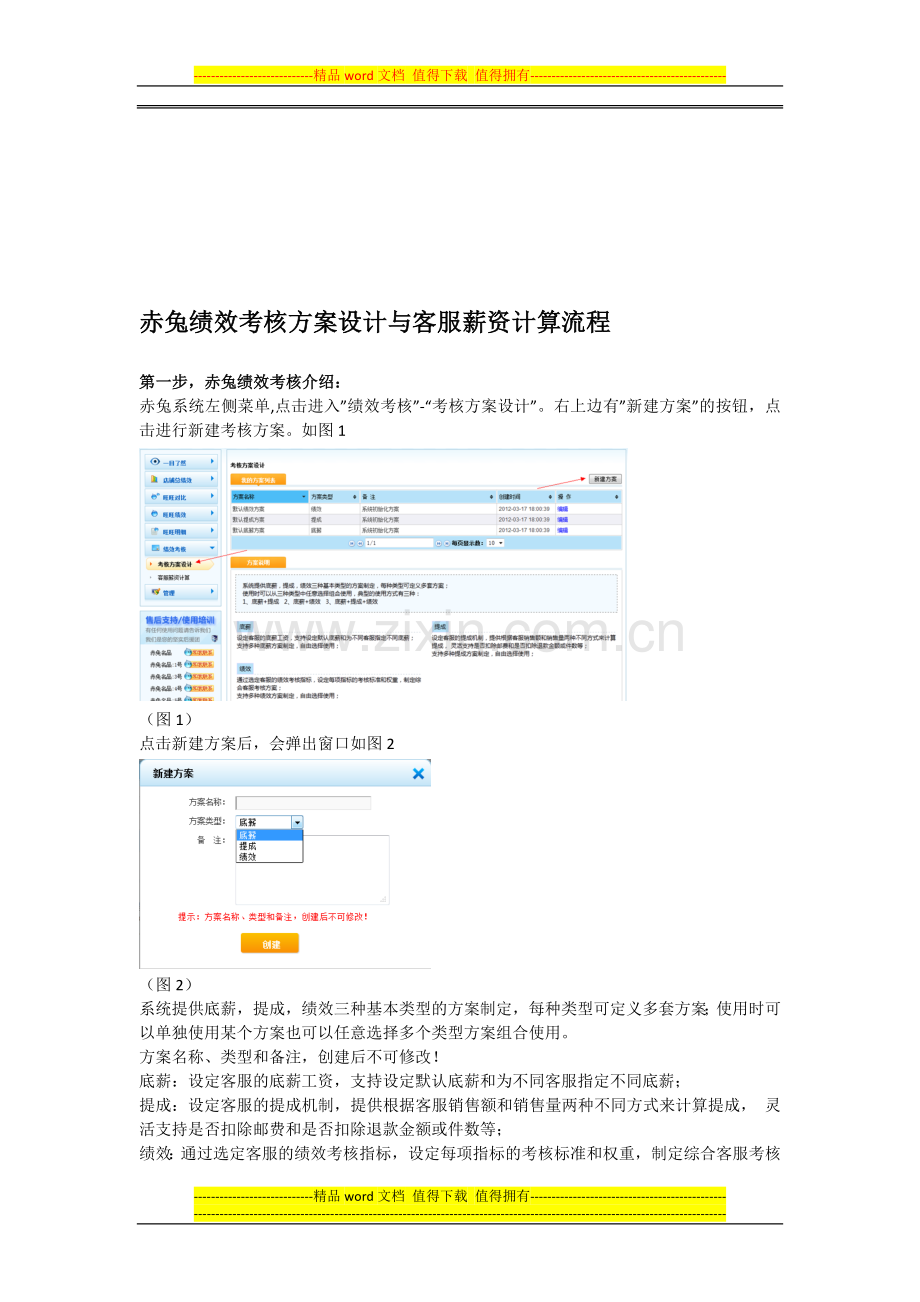Contact 赤兔名品:1号 via Wangwang button
This screenshot has width=920, height=1302.
click(198, 664)
